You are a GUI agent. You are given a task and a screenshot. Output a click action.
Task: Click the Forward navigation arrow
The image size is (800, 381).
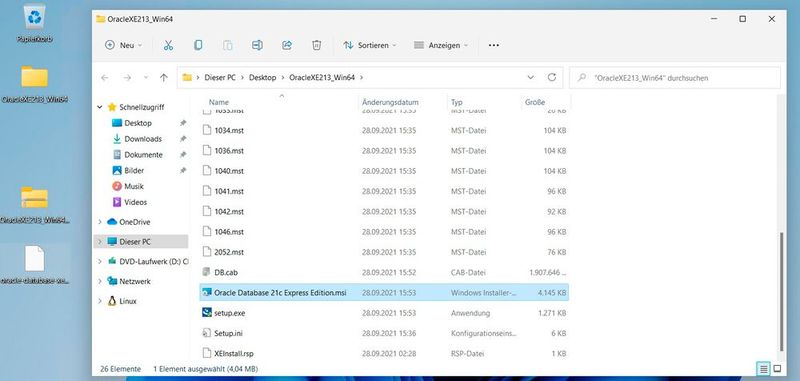click(127, 78)
